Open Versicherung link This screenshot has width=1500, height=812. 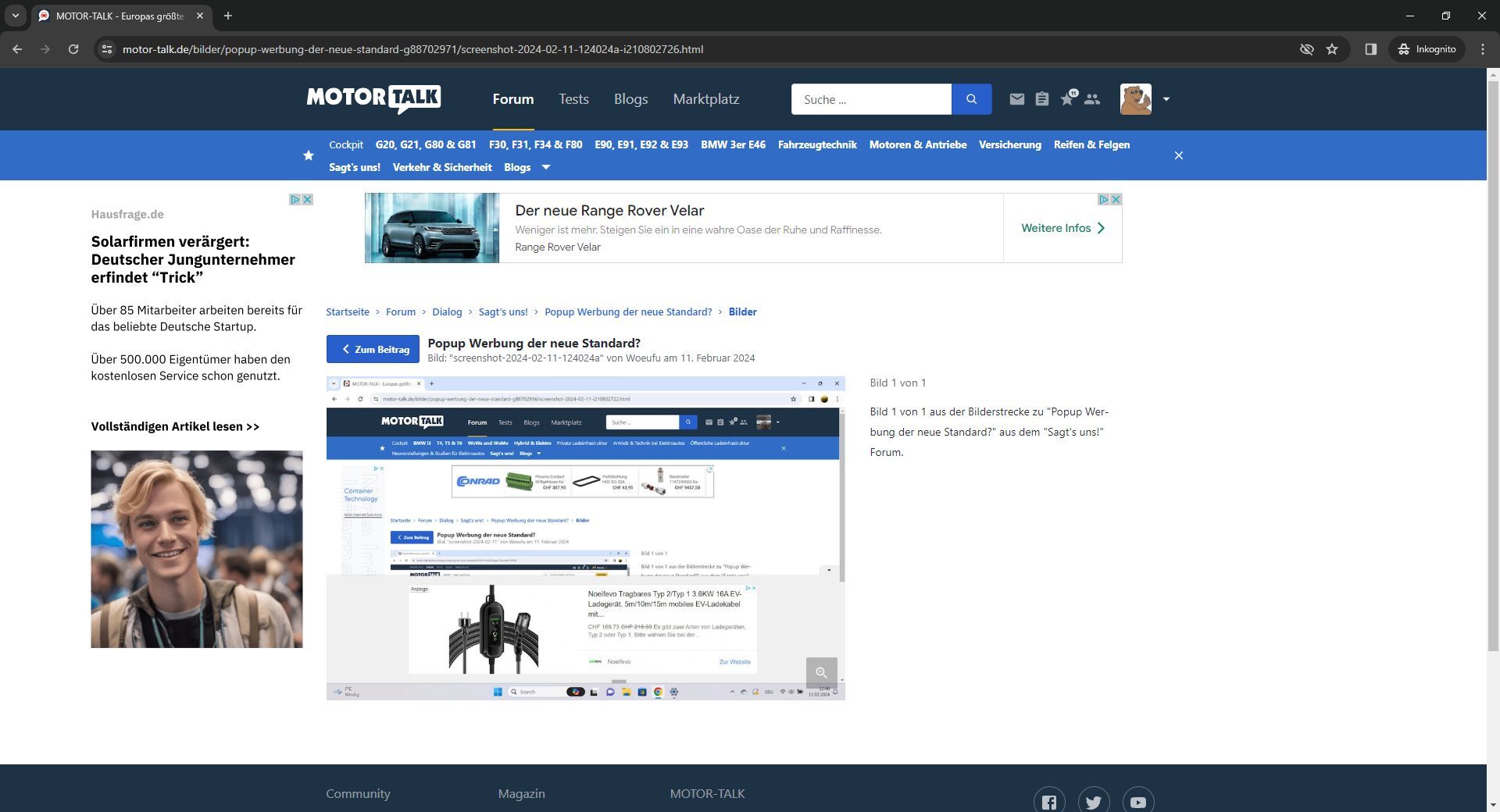pos(1010,144)
